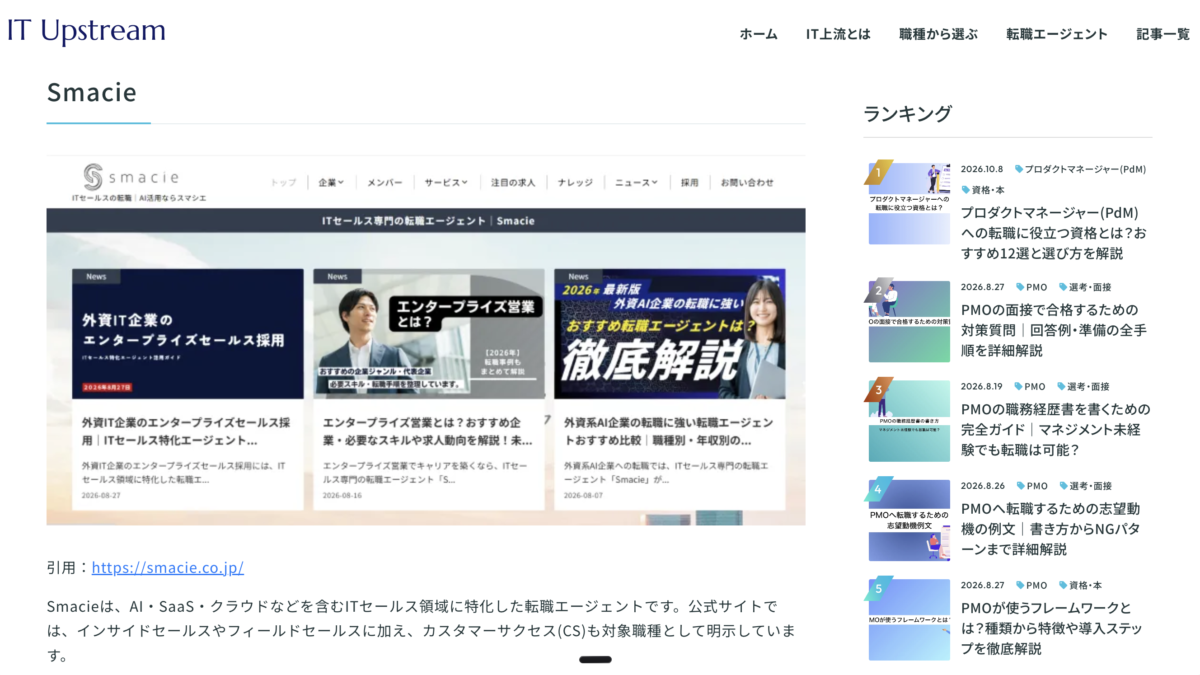
Task: Click 採用 in the Smacie screenshot menu
Action: tap(690, 183)
